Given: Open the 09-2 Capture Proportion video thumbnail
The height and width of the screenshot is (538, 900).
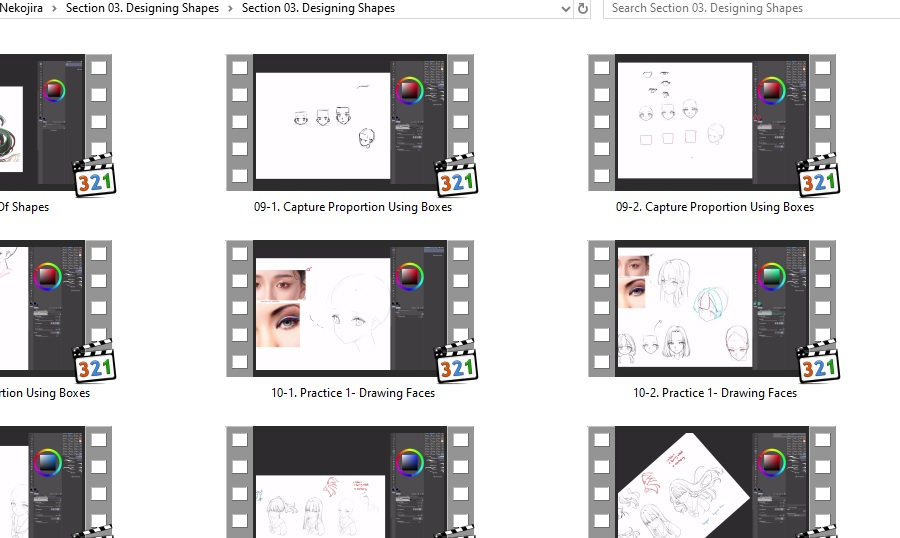Looking at the screenshot, I should (x=712, y=122).
